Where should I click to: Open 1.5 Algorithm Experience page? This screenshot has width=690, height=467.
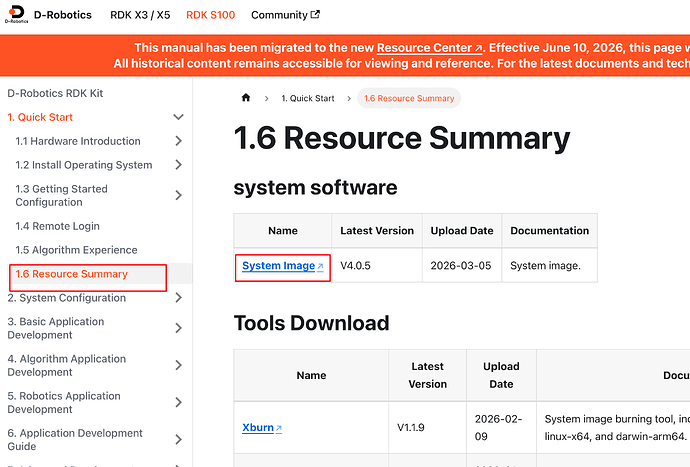[76, 250]
